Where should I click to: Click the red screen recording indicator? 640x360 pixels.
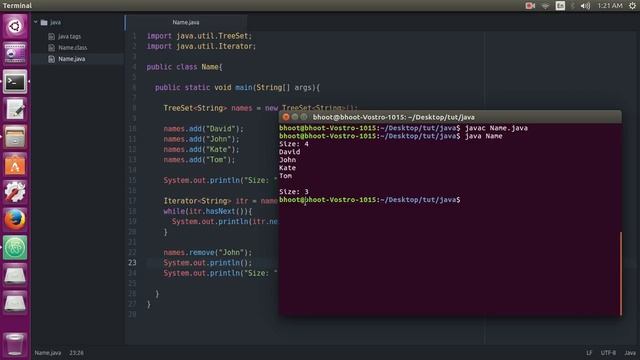click(x=530, y=6)
